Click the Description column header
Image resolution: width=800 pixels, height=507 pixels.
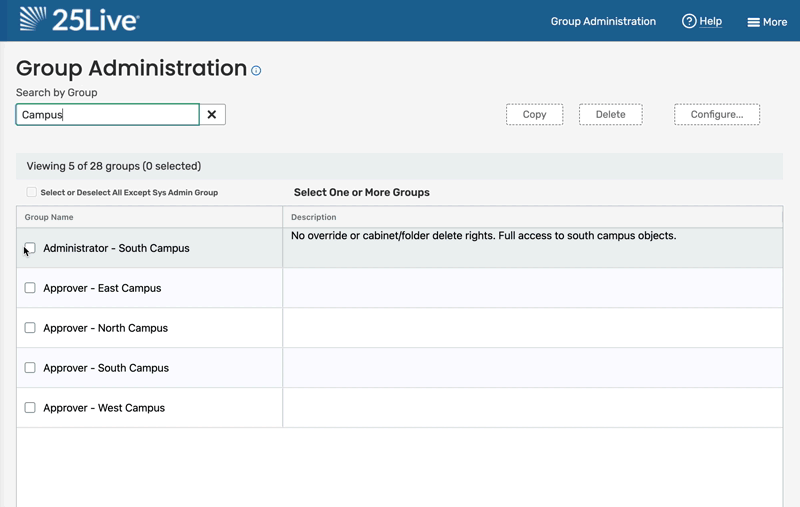pos(313,217)
